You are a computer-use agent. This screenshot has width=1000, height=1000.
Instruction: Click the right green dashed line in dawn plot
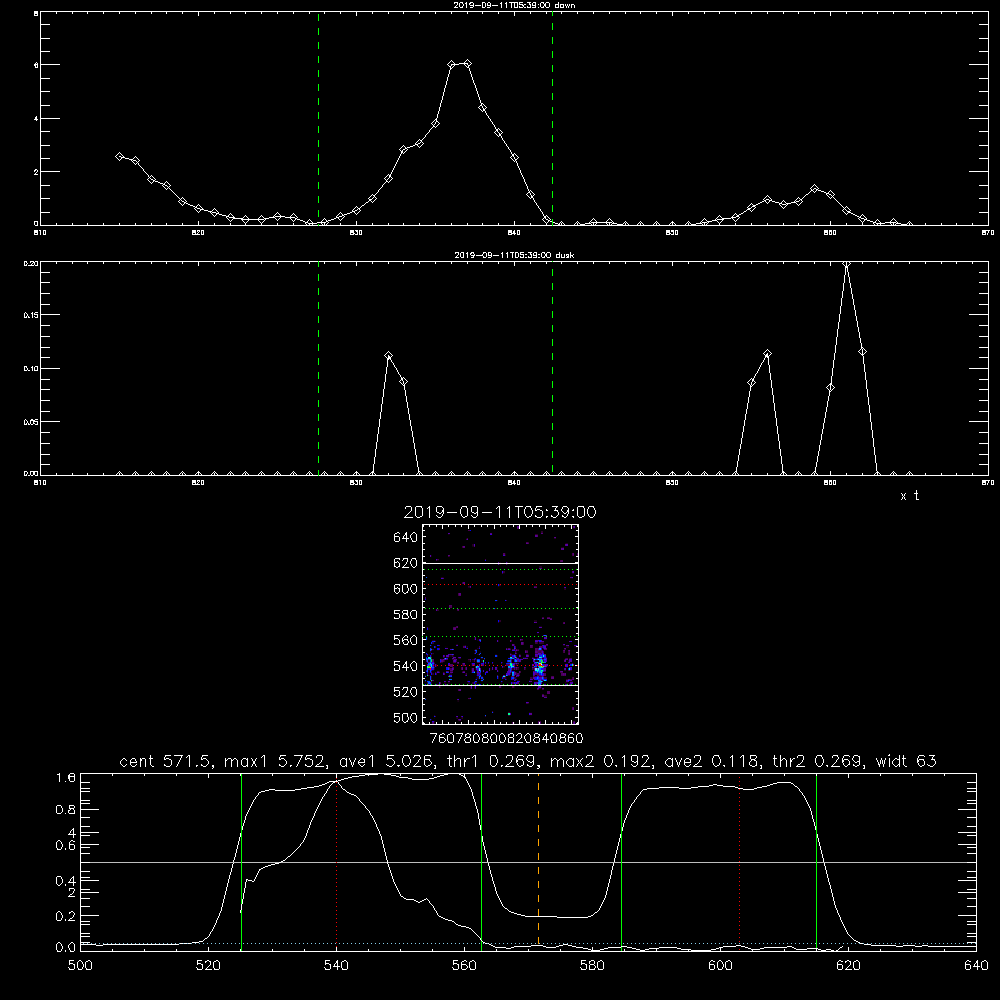click(552, 118)
